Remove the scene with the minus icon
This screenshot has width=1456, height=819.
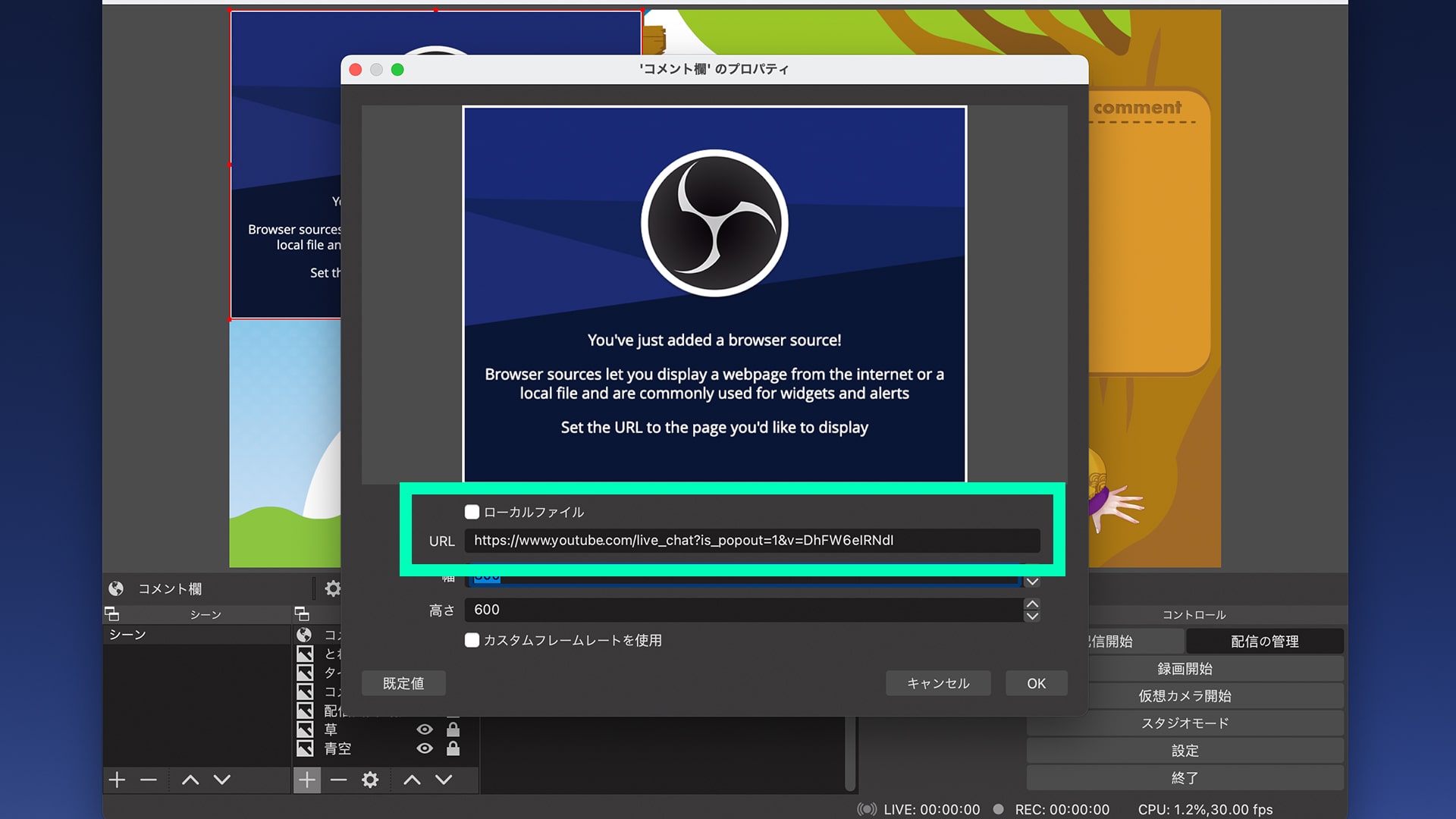(148, 780)
